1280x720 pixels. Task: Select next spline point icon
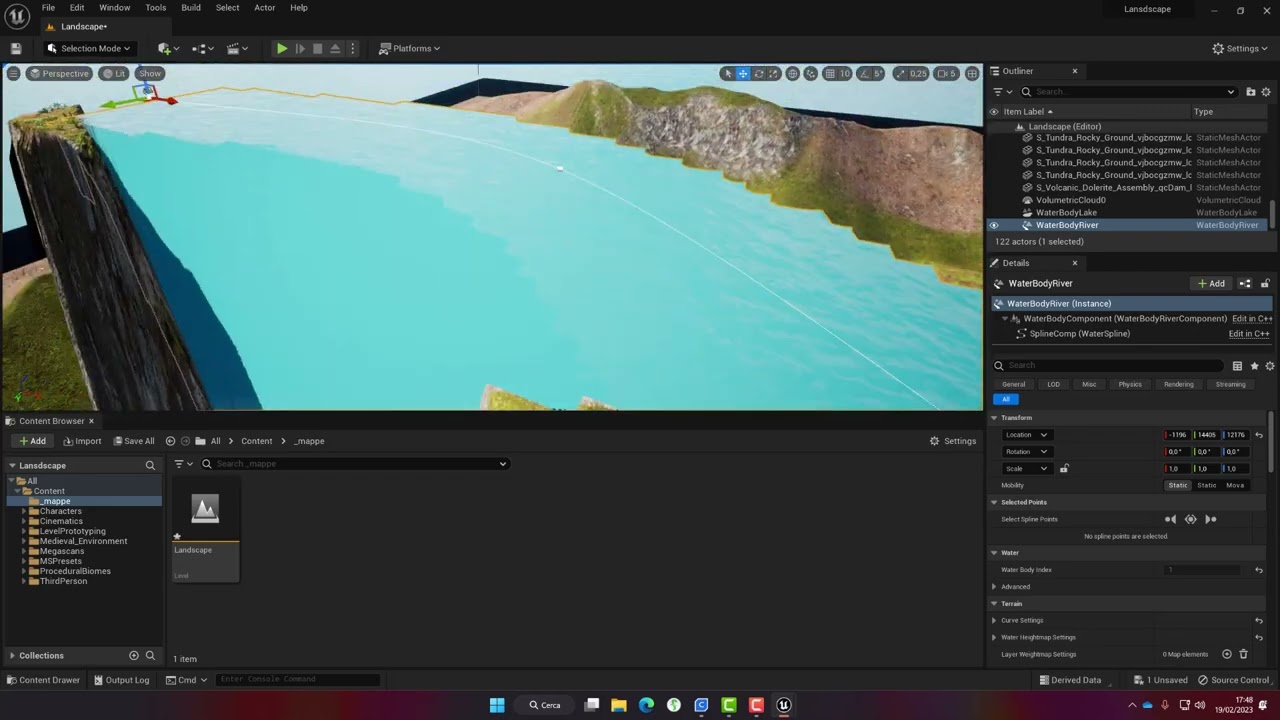click(1210, 519)
